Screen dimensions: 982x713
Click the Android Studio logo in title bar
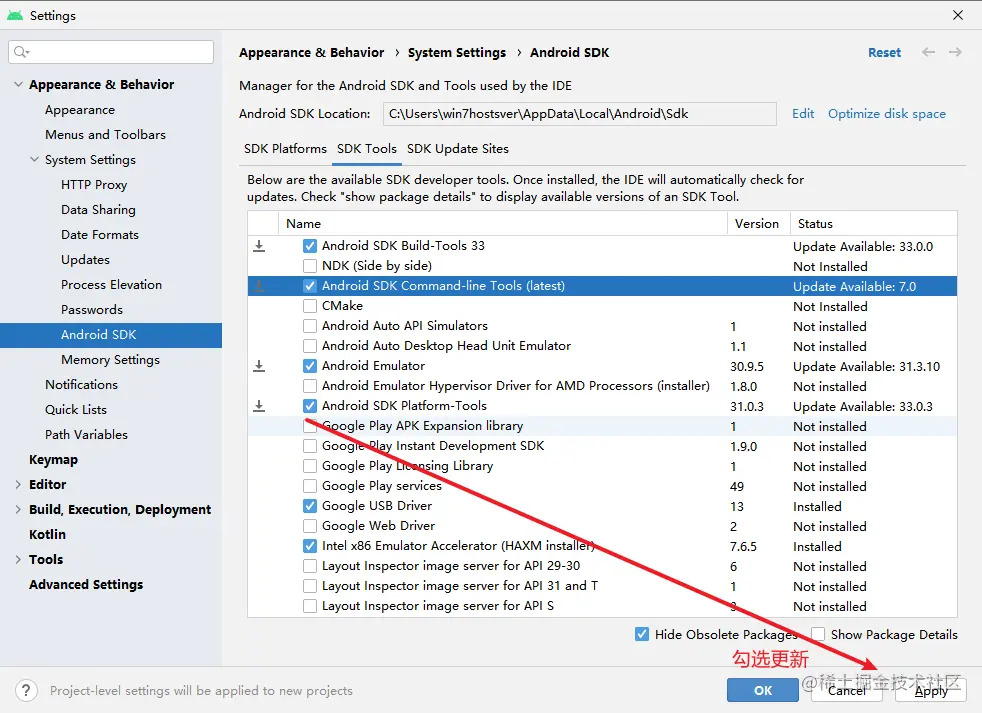[x=14, y=15]
